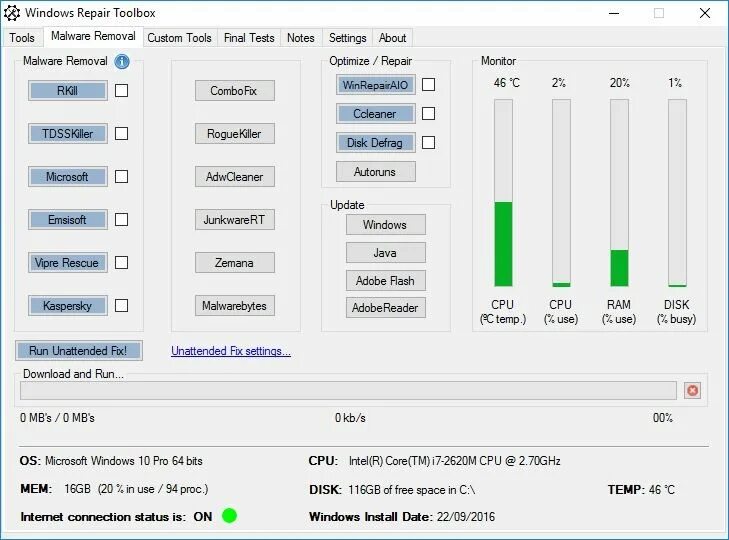Click the Windows Install Date 22/09/2016 text
This screenshot has width=729, height=540.
(402, 517)
